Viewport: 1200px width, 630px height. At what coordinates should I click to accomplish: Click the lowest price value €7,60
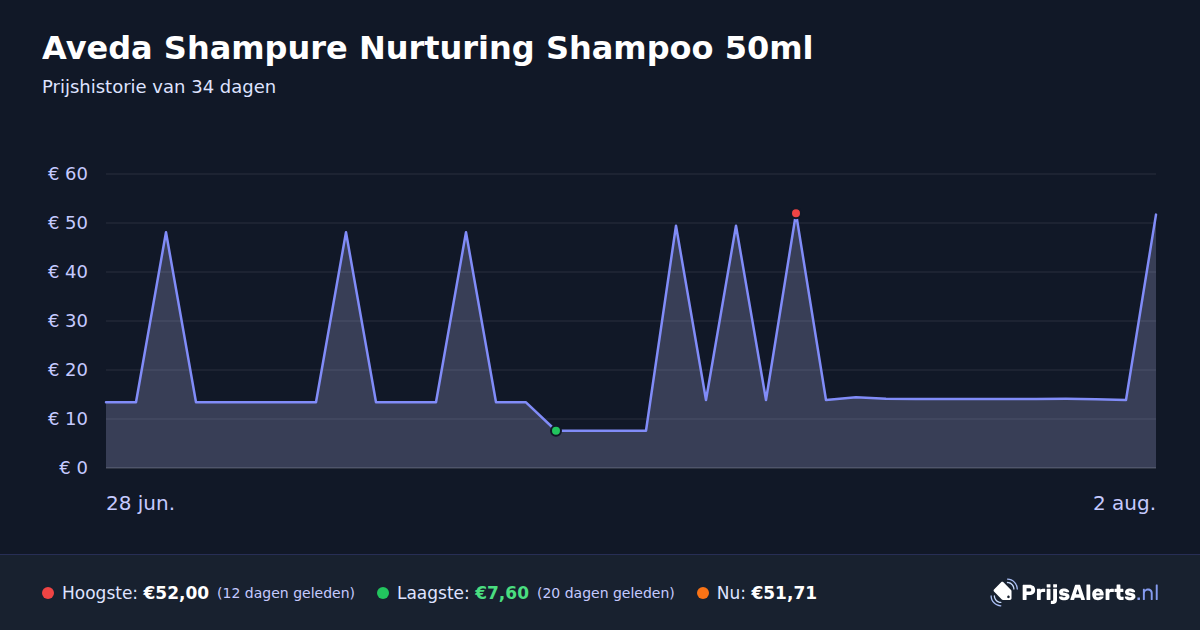(x=501, y=593)
